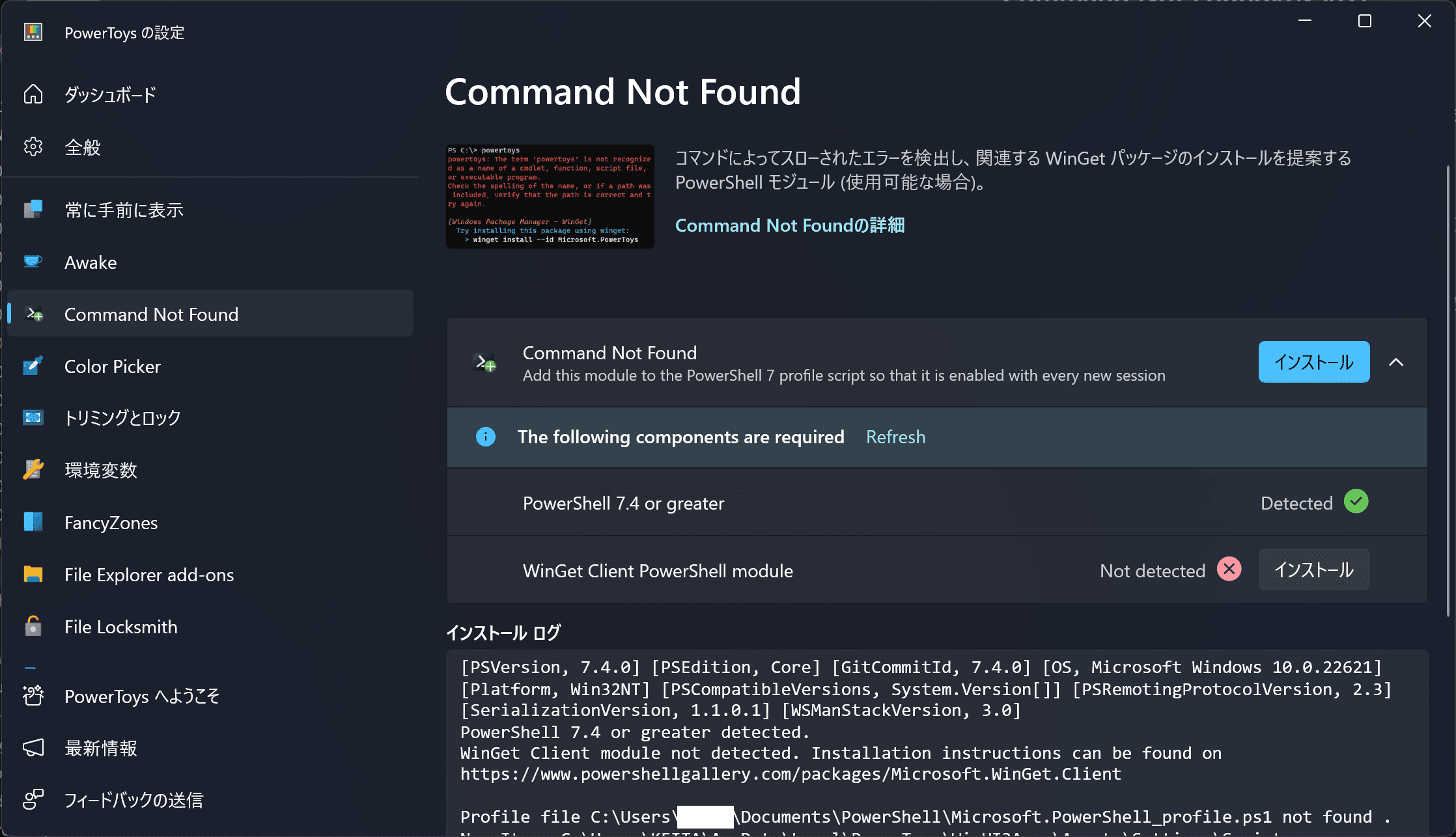Click the blue info icon in required components bar

coord(486,437)
